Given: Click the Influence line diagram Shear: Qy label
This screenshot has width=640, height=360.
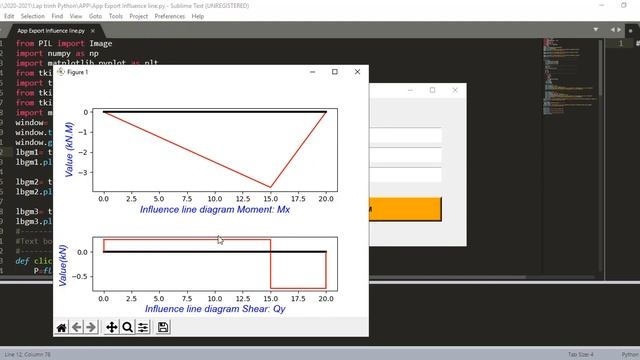Looking at the screenshot, I should coord(215,309).
